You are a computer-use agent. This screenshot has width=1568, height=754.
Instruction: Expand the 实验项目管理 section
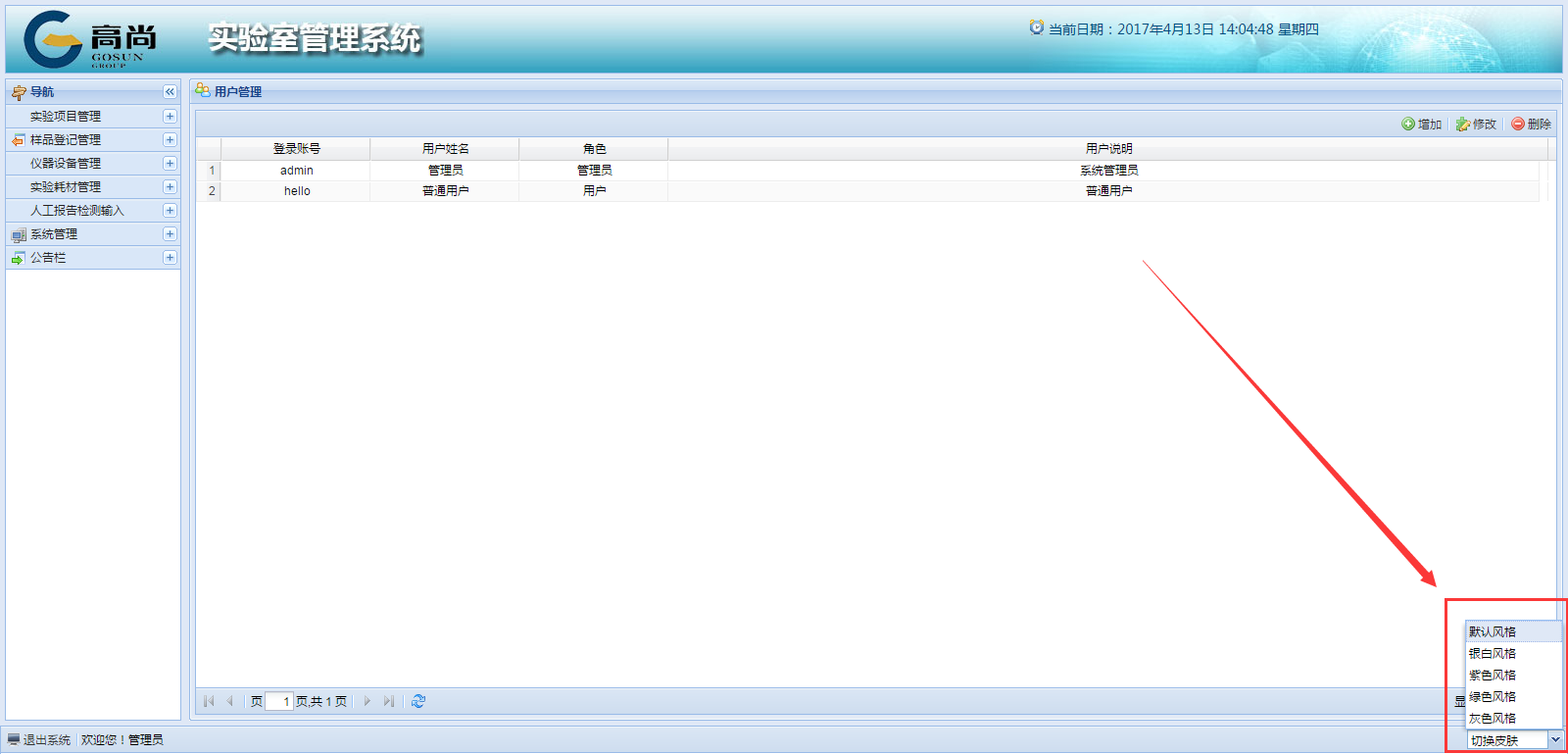(170, 117)
